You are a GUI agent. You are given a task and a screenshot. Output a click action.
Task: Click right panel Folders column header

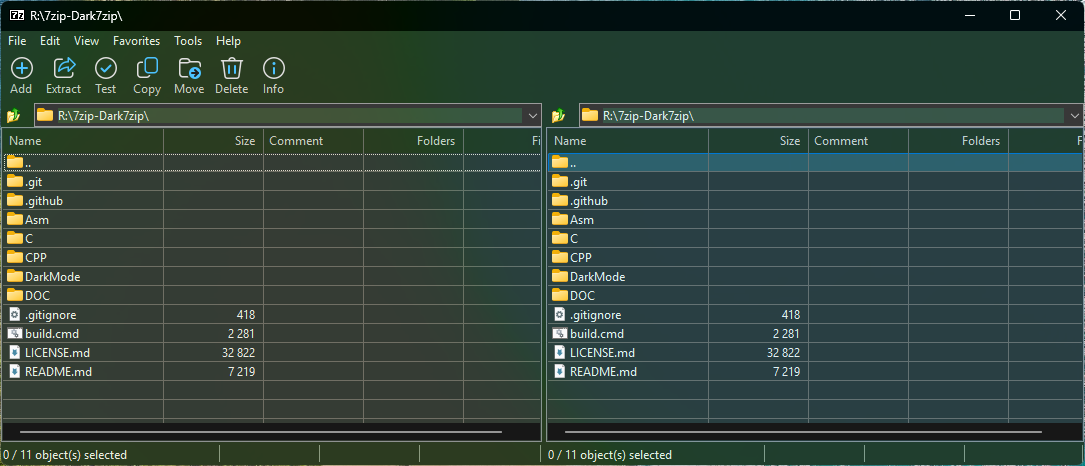(958, 141)
